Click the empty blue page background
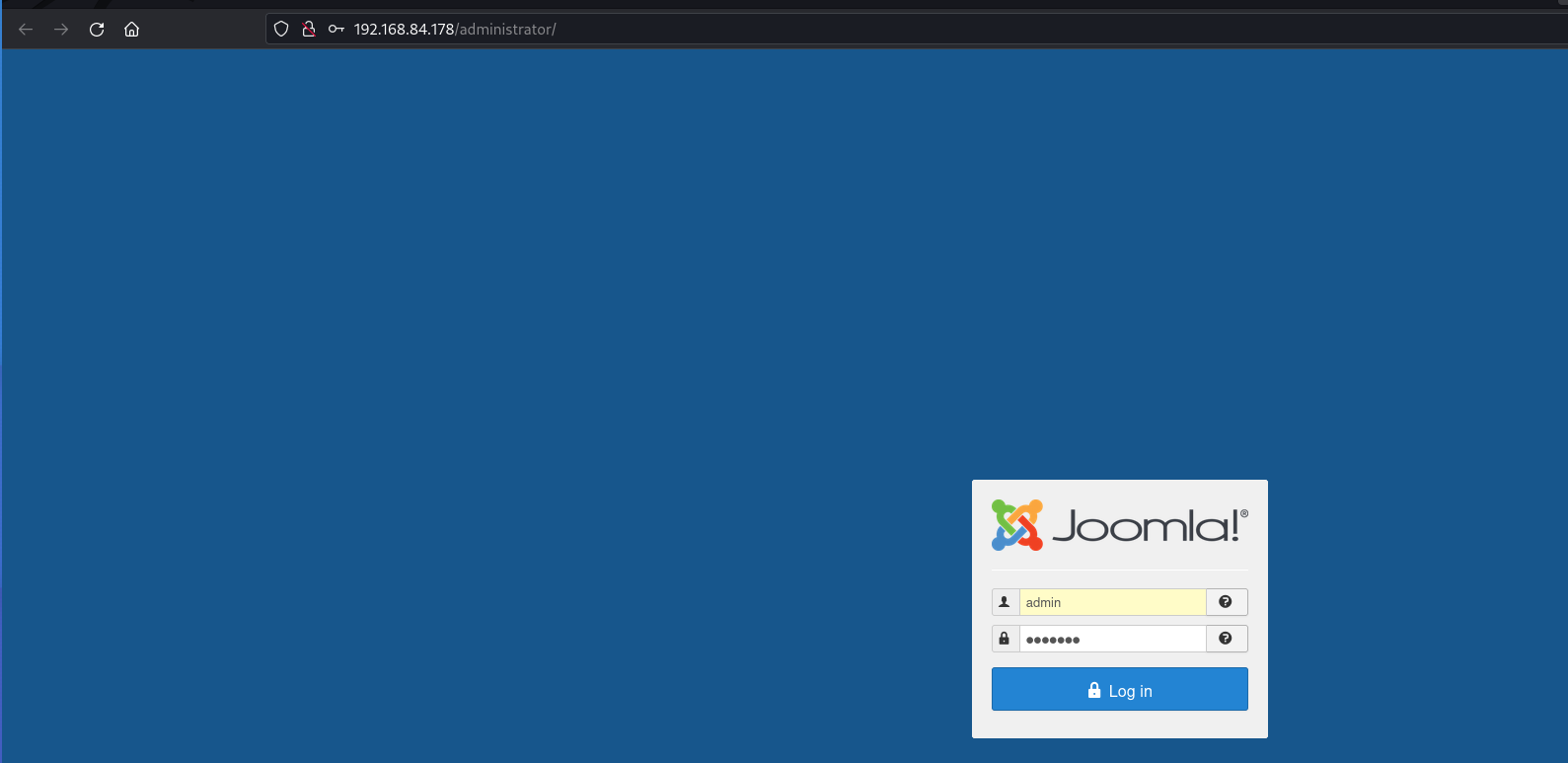1568x763 pixels. pos(493,395)
